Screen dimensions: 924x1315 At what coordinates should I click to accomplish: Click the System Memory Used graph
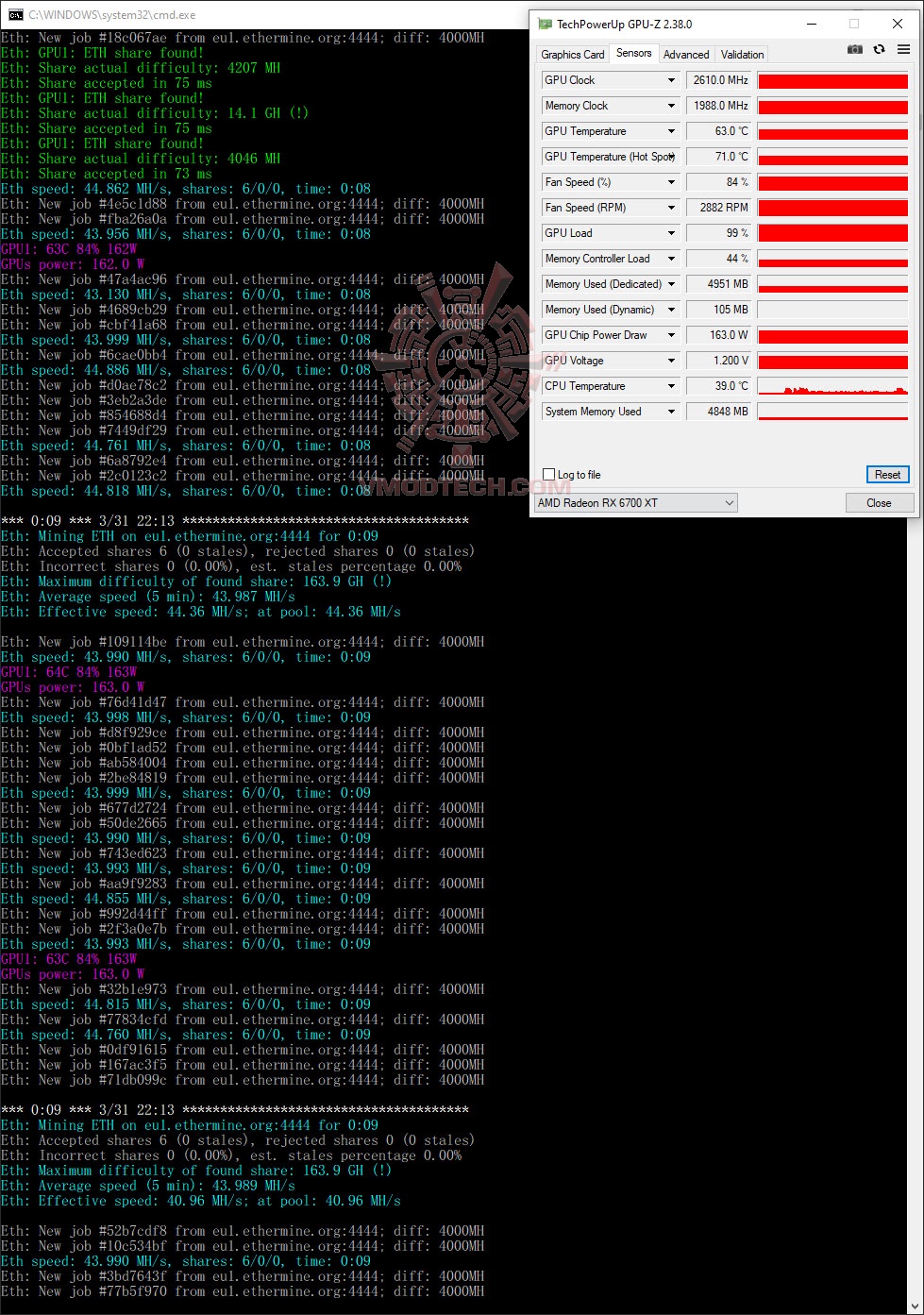click(832, 412)
